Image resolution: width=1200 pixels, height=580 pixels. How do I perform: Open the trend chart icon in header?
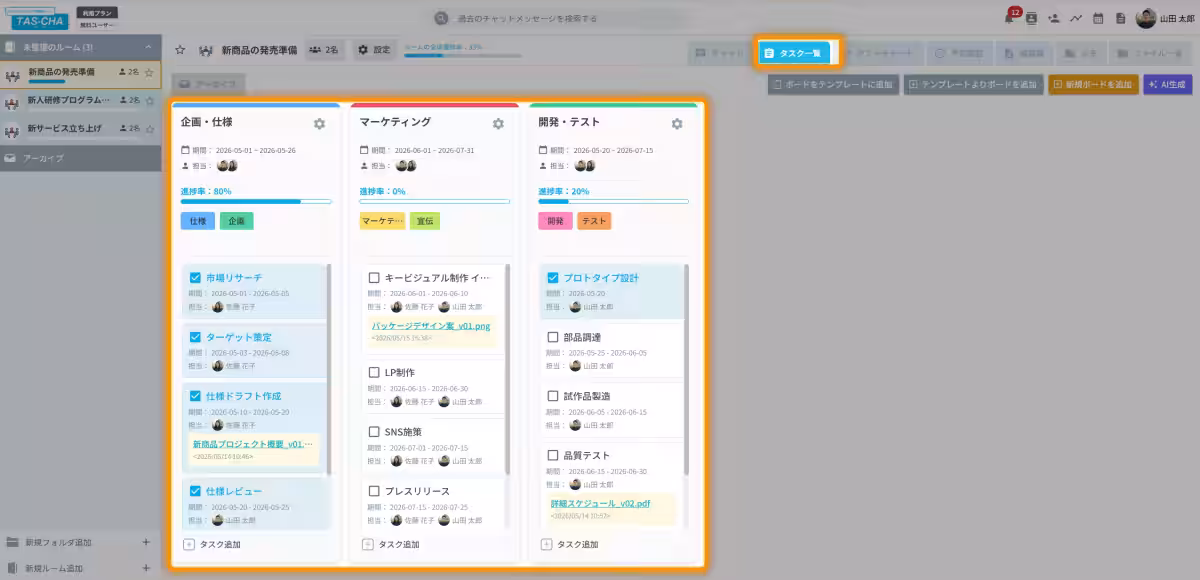coord(1076,18)
